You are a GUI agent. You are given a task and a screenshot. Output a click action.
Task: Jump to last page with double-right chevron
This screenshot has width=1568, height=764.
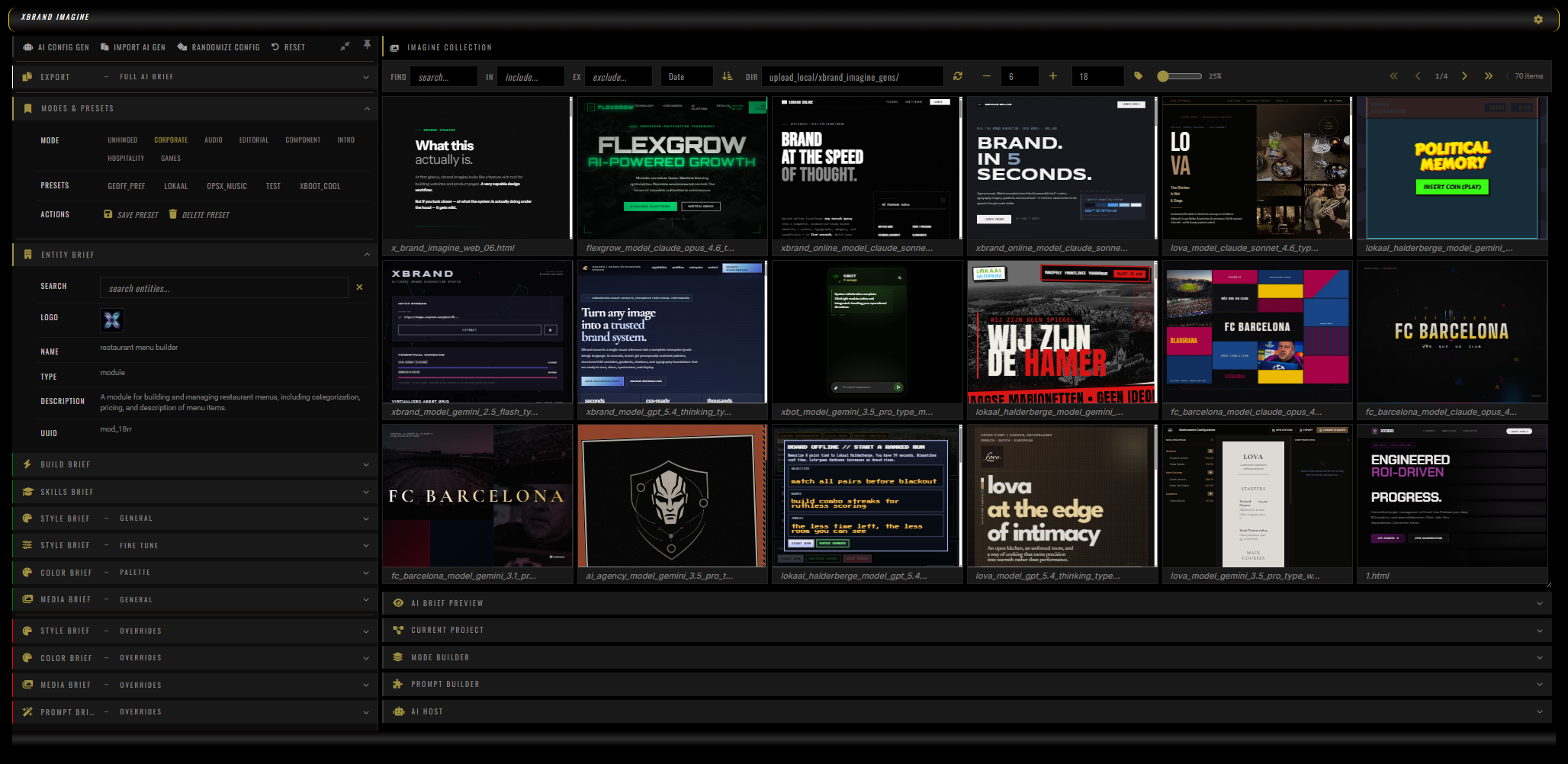pyautogui.click(x=1488, y=76)
